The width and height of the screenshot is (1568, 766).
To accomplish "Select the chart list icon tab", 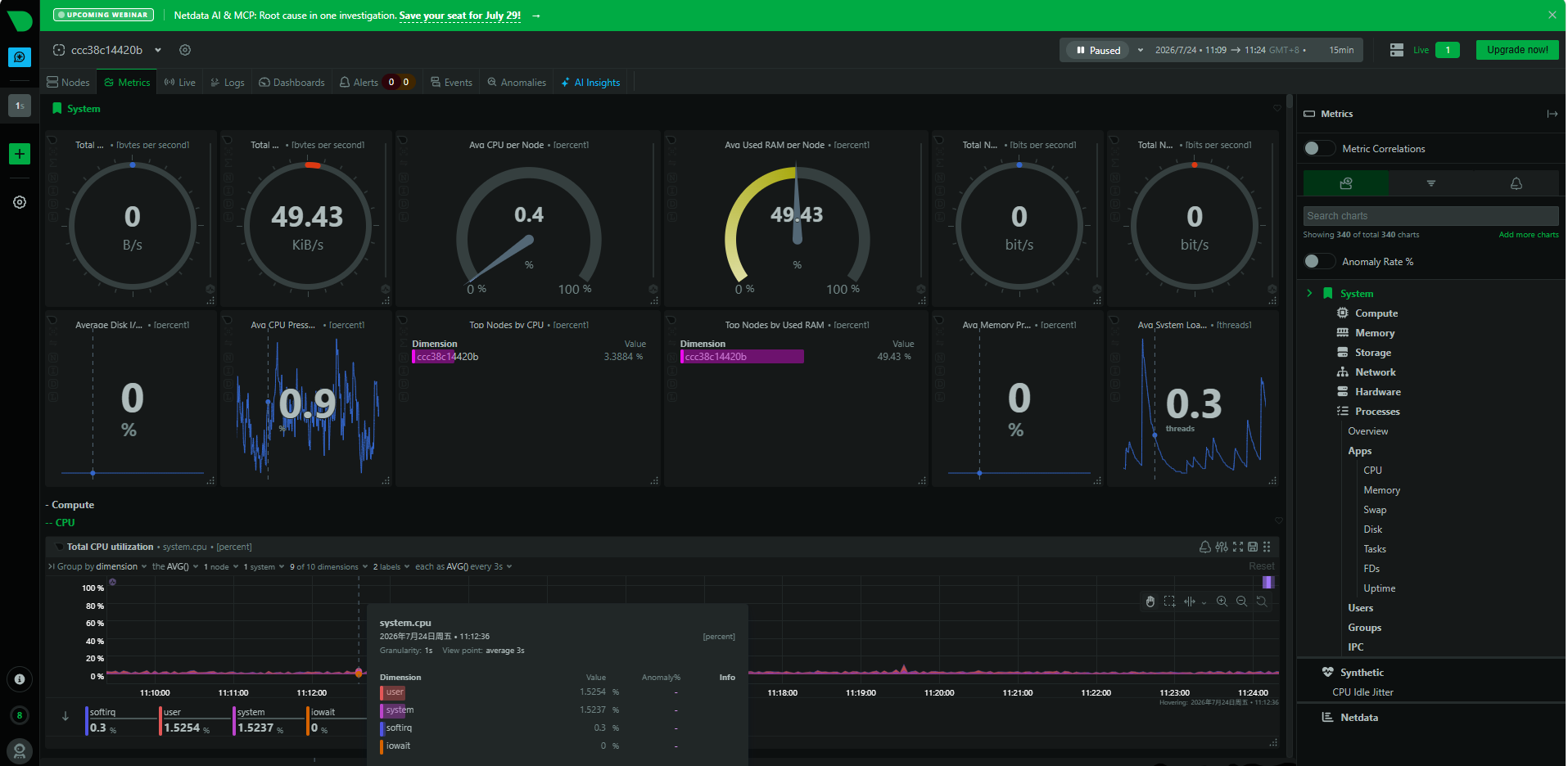I will pos(1345,183).
